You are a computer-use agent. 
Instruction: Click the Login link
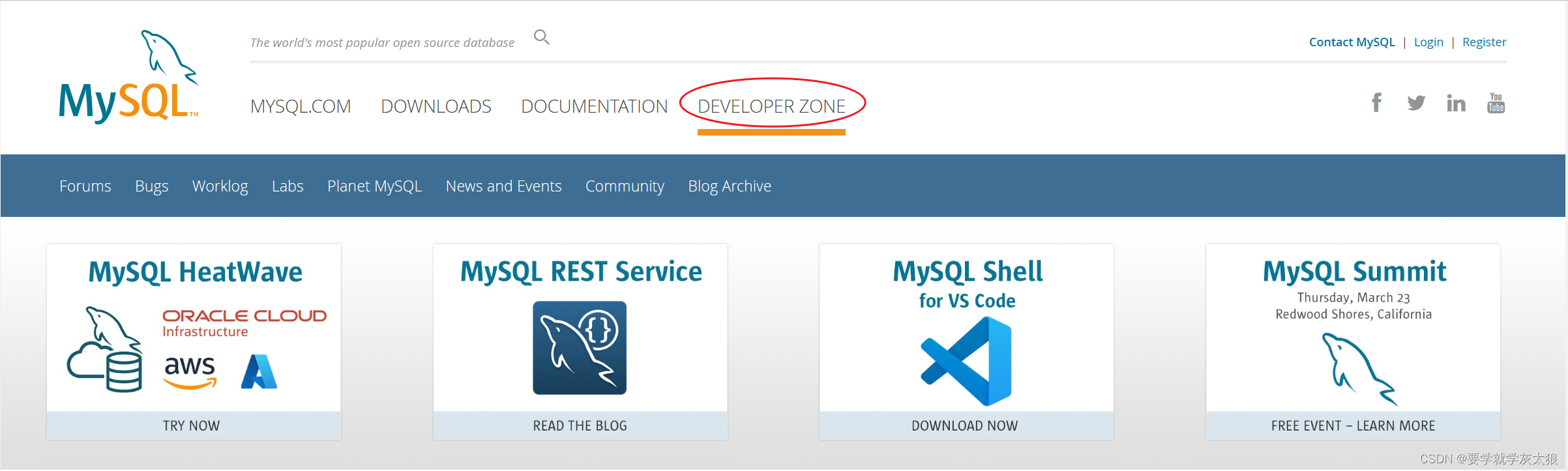(1428, 42)
